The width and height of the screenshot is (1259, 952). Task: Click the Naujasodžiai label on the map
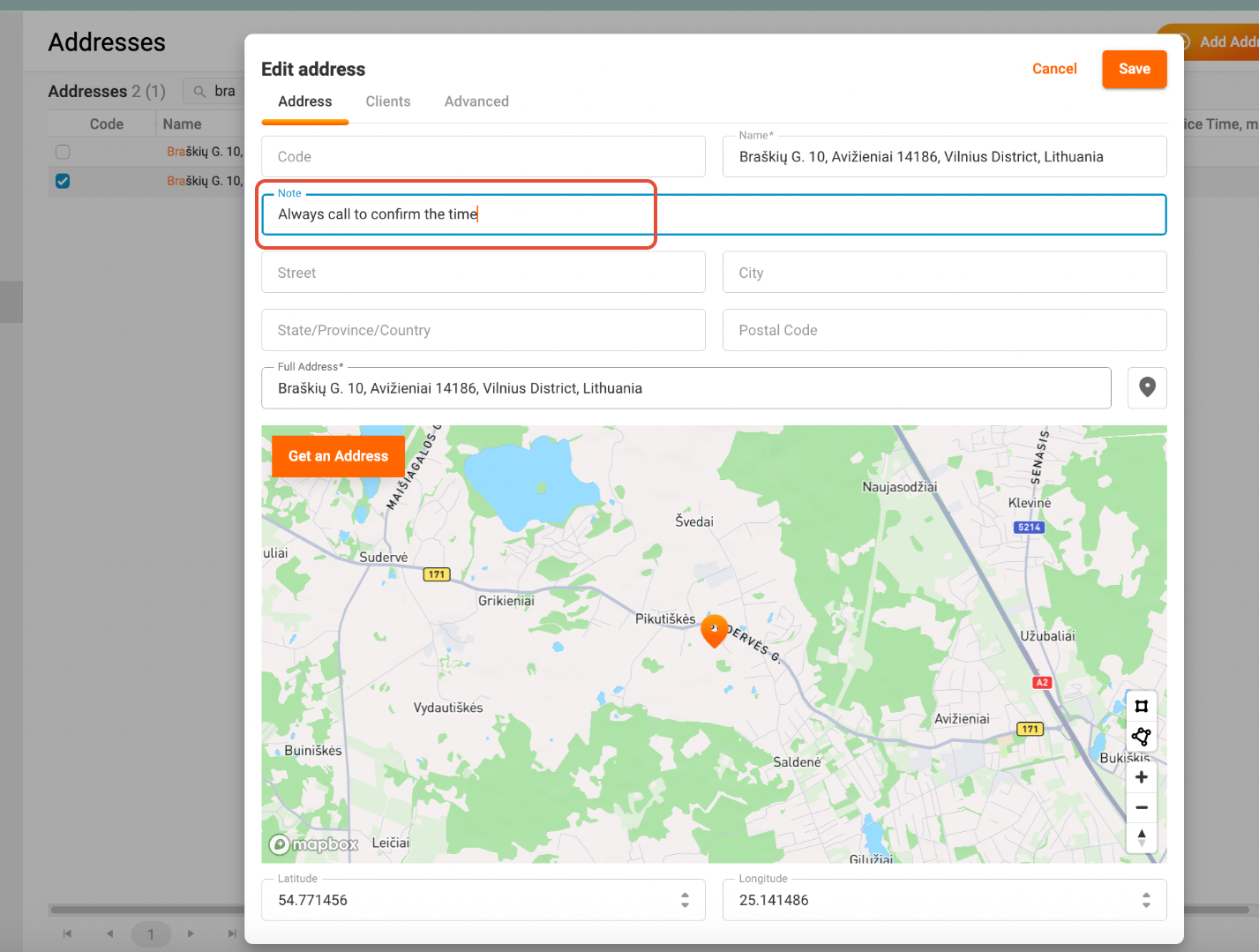point(900,487)
